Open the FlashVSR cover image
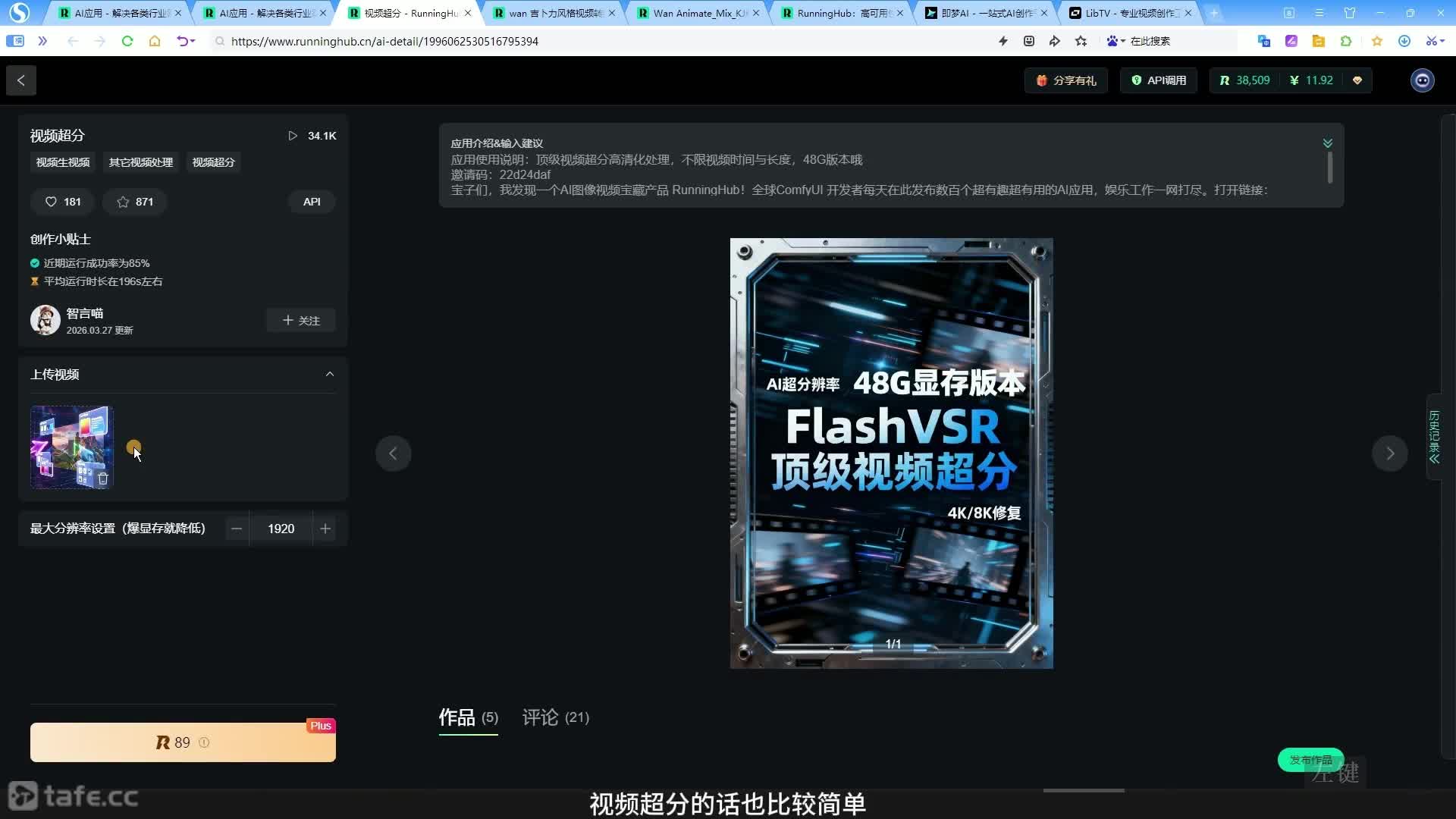The image size is (1456, 819). [x=891, y=453]
